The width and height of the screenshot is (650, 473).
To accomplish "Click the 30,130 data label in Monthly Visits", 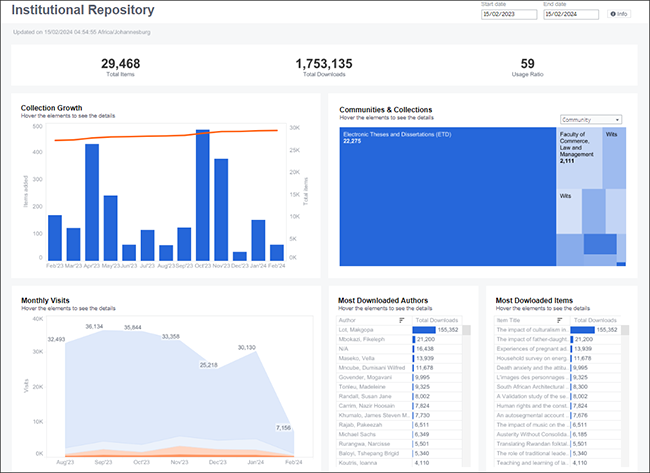I will 247,347.
